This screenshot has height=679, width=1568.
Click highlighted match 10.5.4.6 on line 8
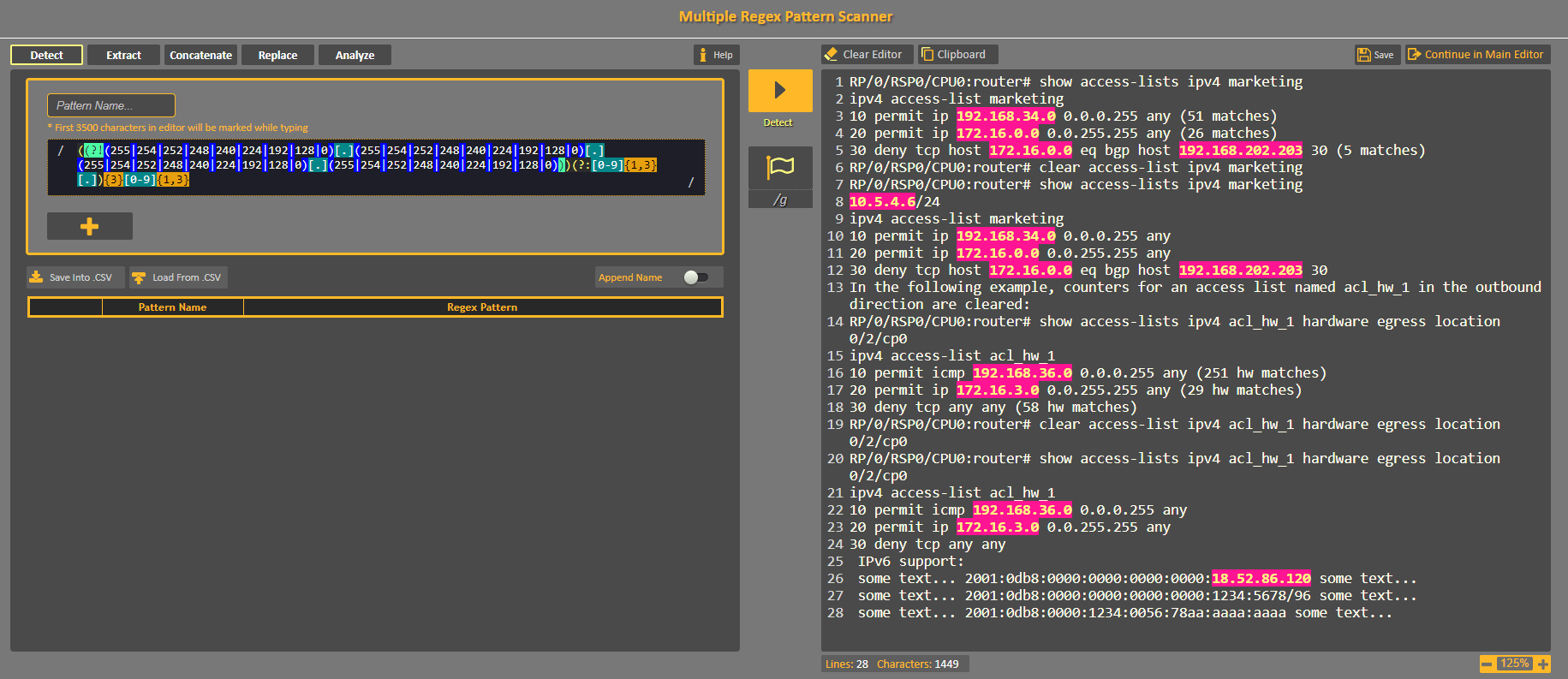(882, 202)
